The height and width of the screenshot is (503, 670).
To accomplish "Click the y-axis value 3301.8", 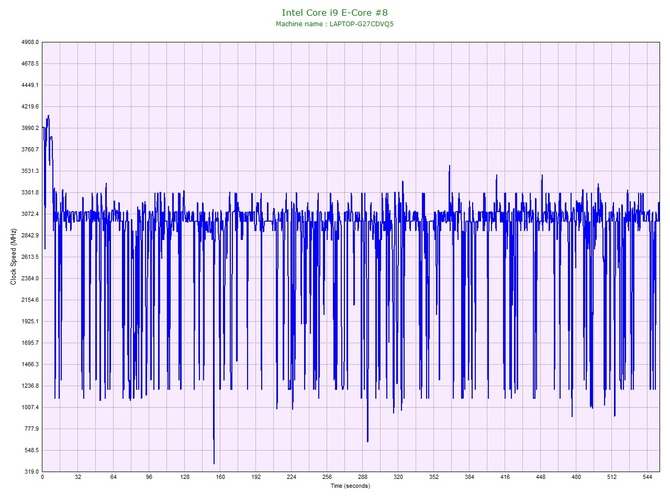I will click(x=30, y=192).
